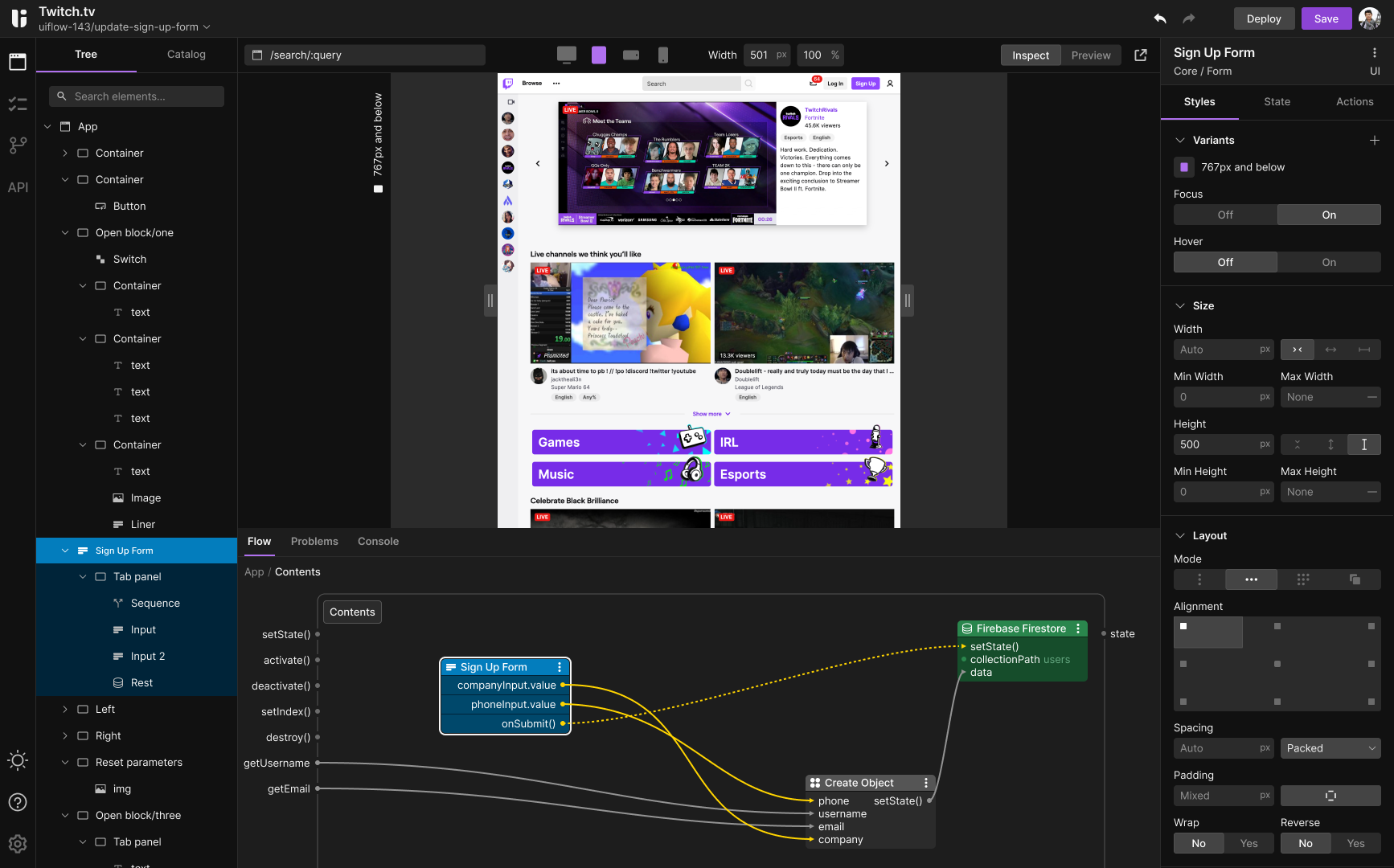This screenshot has height=868, width=1394.
Task: Open the Packed spacing dropdown
Action: (x=1330, y=748)
